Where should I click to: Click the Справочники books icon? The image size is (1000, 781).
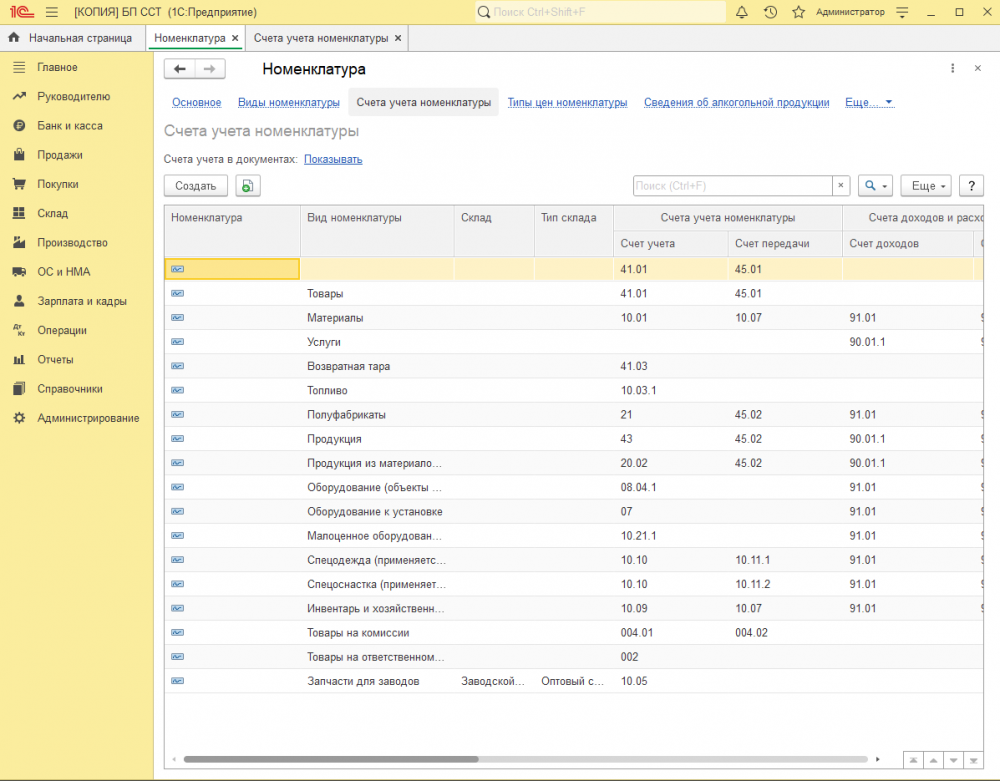(19, 389)
